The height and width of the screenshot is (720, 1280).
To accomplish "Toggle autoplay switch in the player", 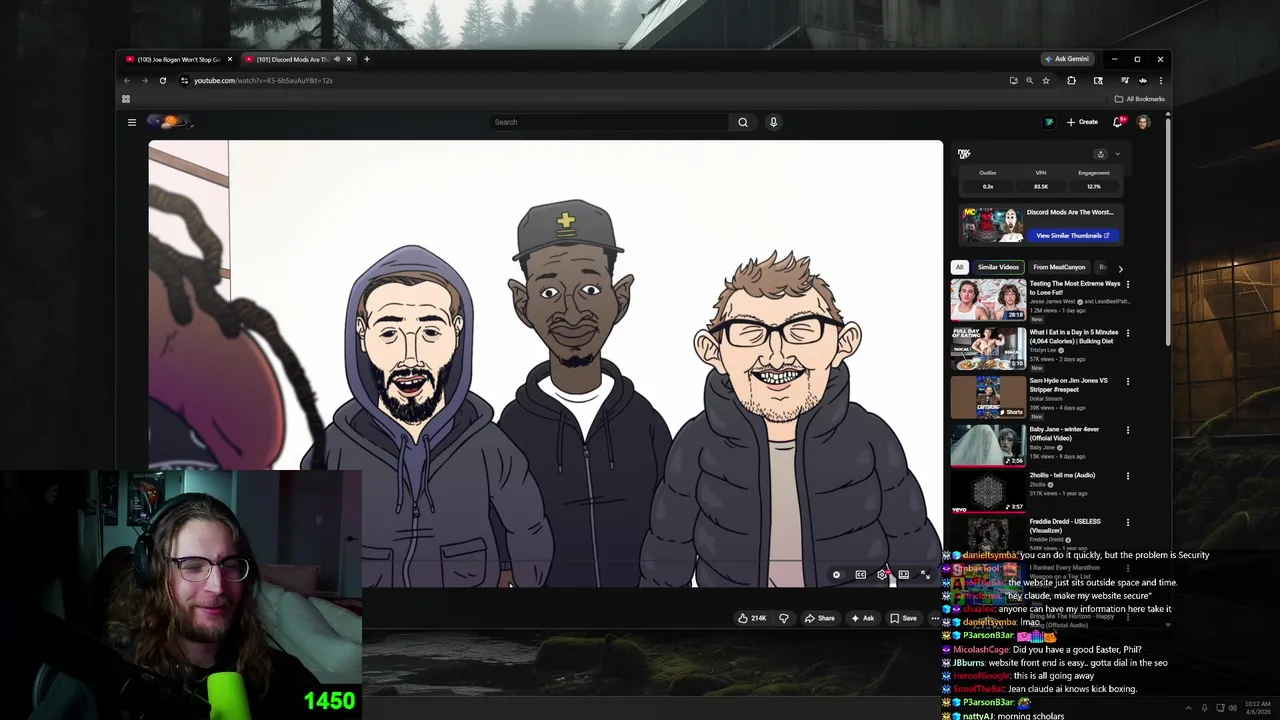I will 836,575.
